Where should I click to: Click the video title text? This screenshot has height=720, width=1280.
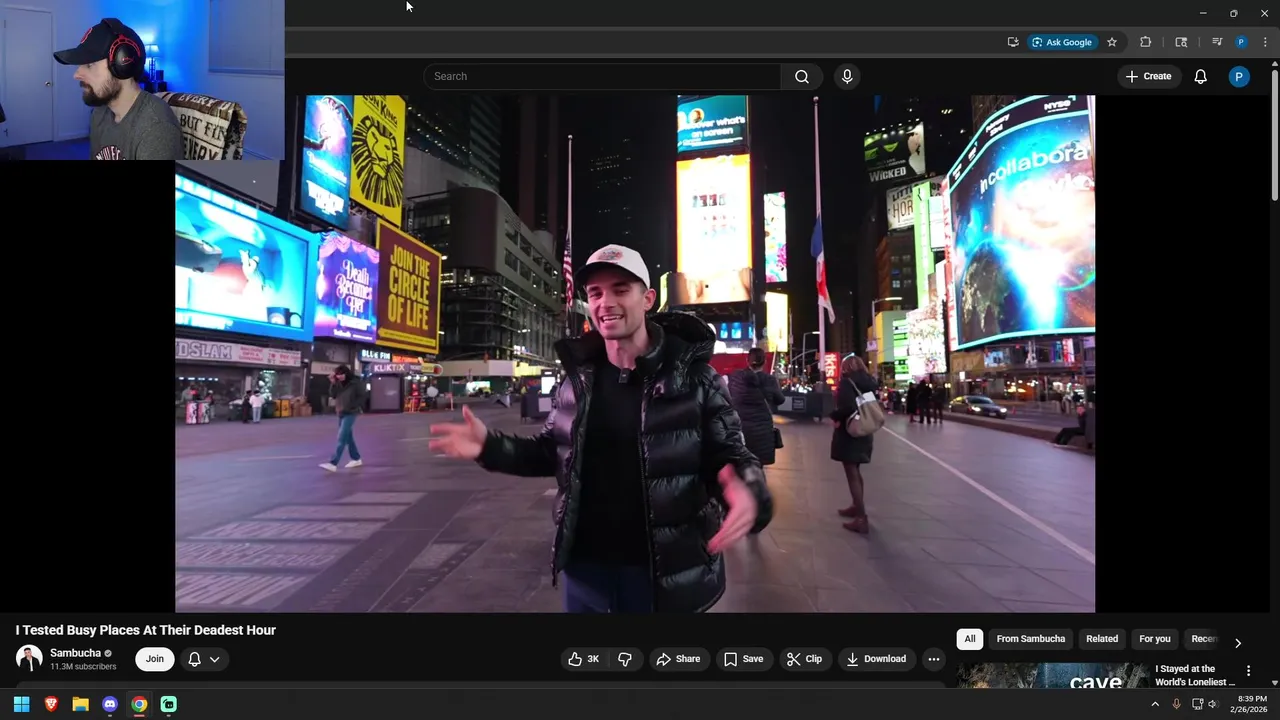(145, 630)
